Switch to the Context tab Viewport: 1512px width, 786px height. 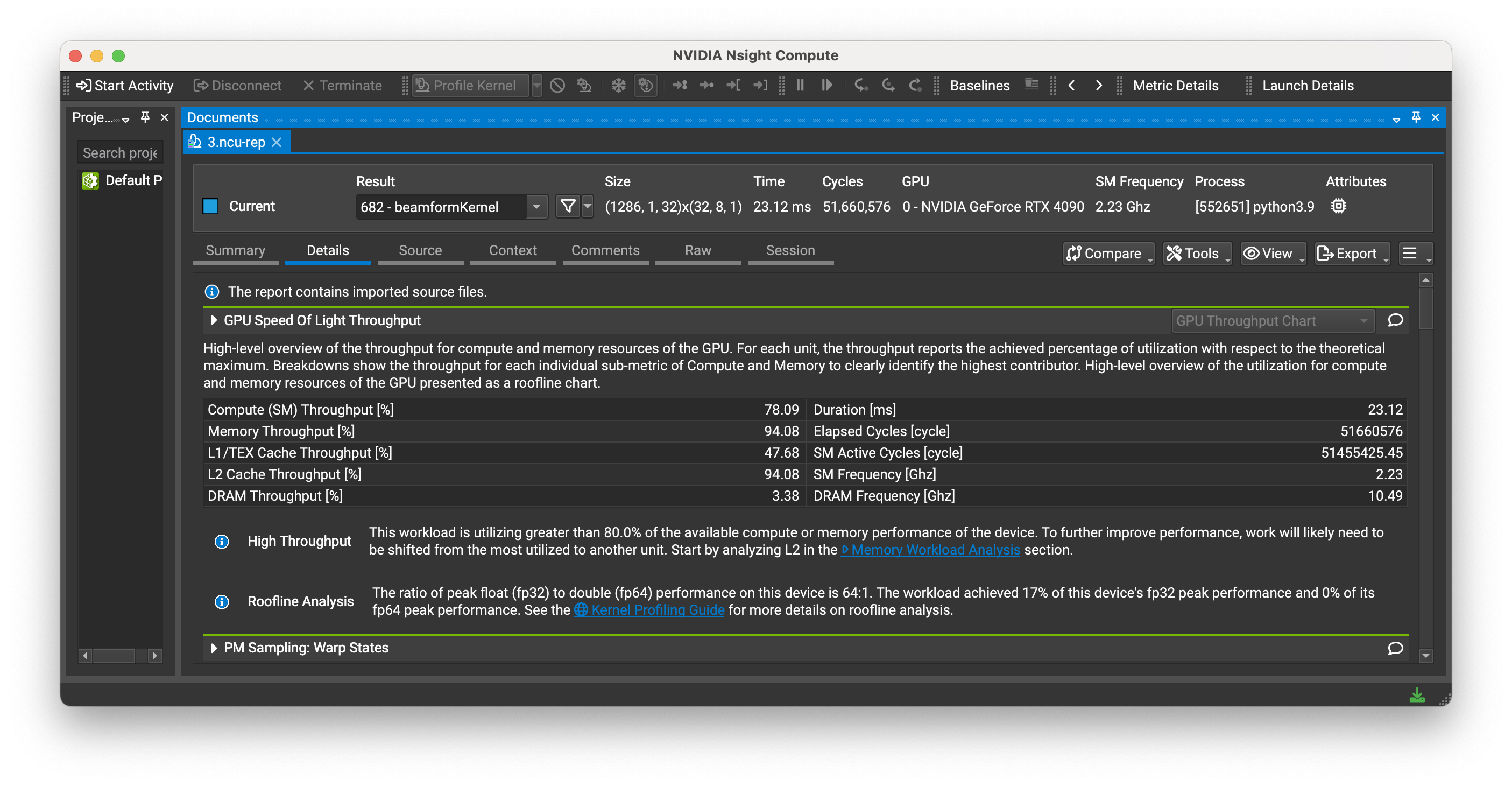click(512, 251)
